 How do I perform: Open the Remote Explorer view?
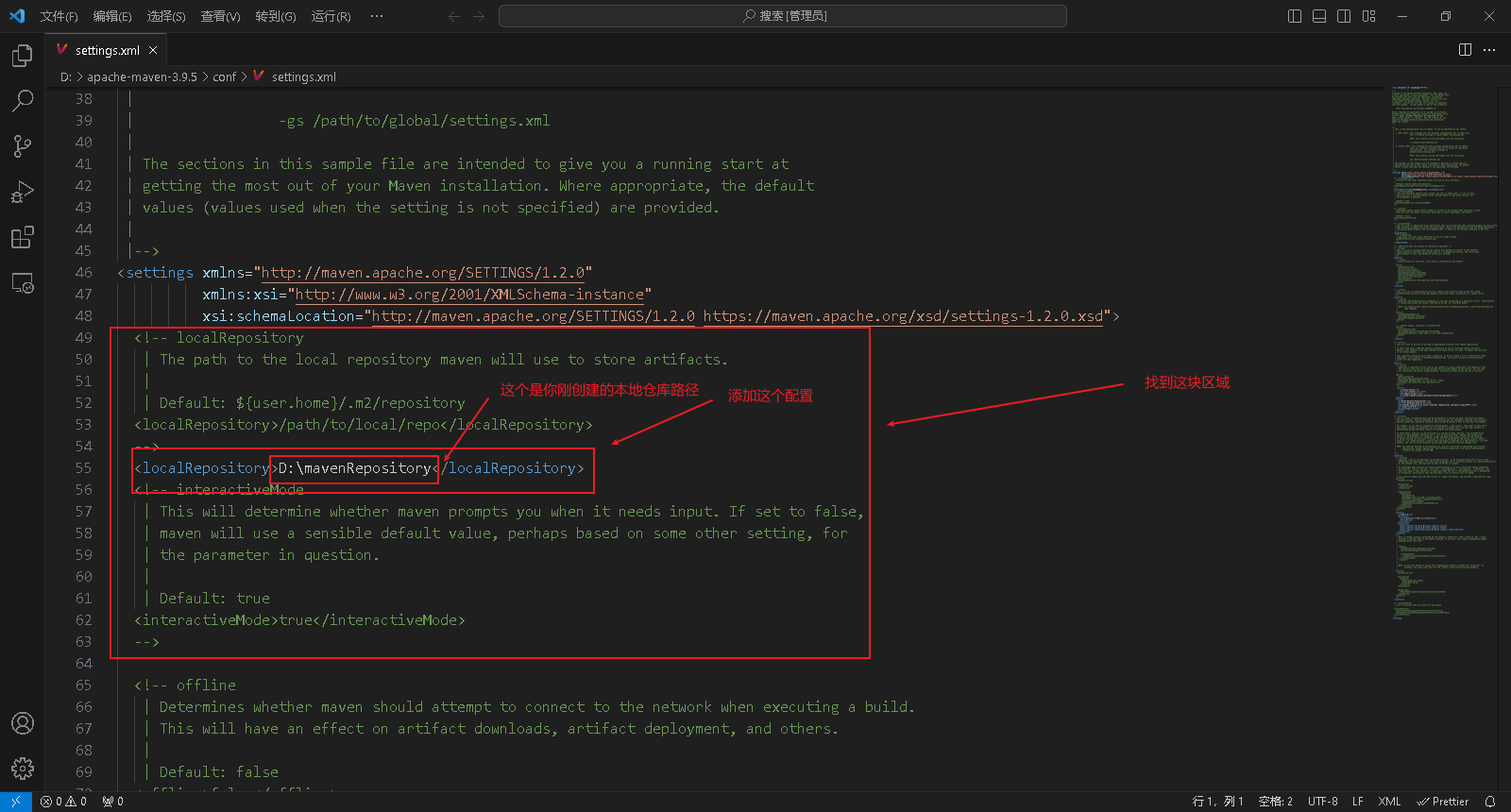pyautogui.click(x=23, y=283)
